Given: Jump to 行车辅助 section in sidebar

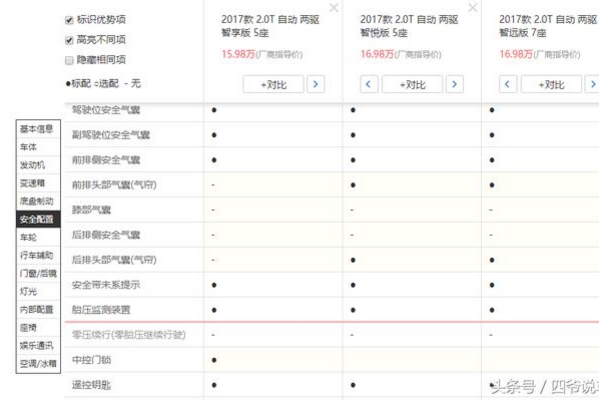Looking at the screenshot, I should pyautogui.click(x=38, y=255).
